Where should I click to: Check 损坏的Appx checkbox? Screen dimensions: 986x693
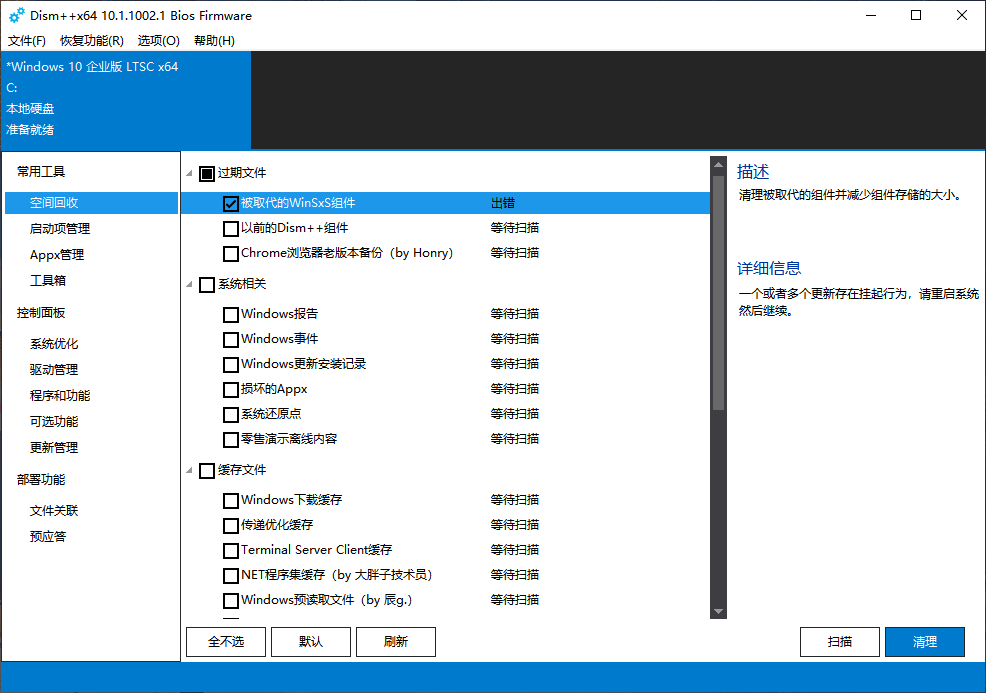(231, 390)
